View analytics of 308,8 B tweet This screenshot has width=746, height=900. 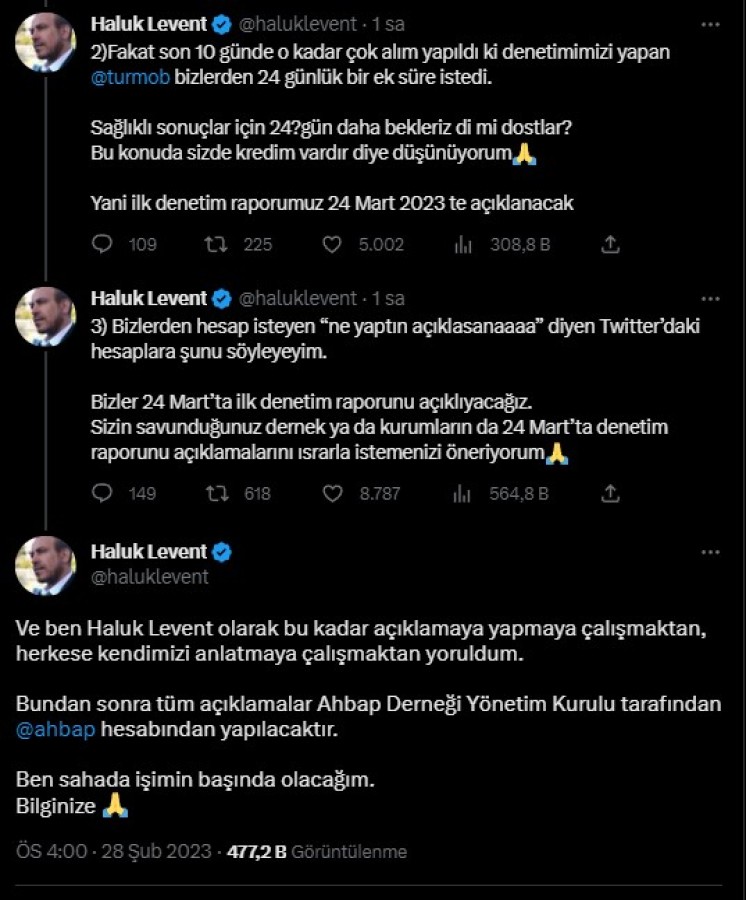tap(463, 244)
